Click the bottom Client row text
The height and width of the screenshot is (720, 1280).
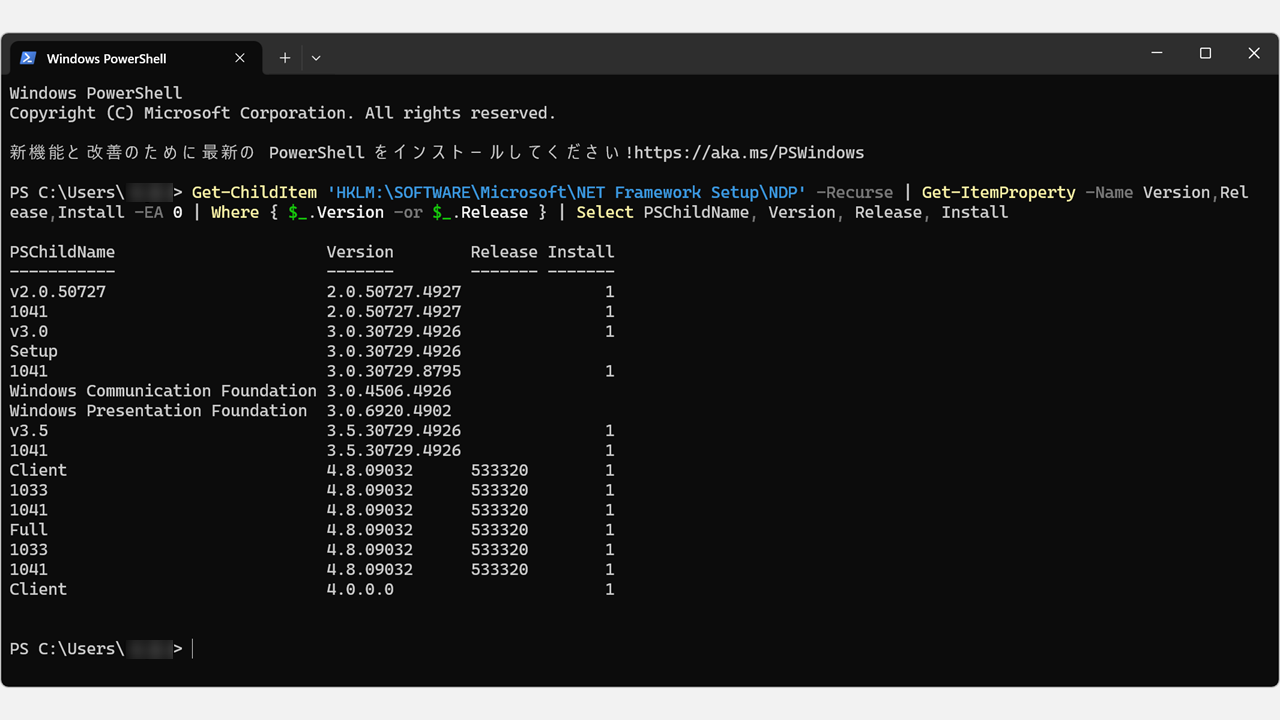coord(38,589)
